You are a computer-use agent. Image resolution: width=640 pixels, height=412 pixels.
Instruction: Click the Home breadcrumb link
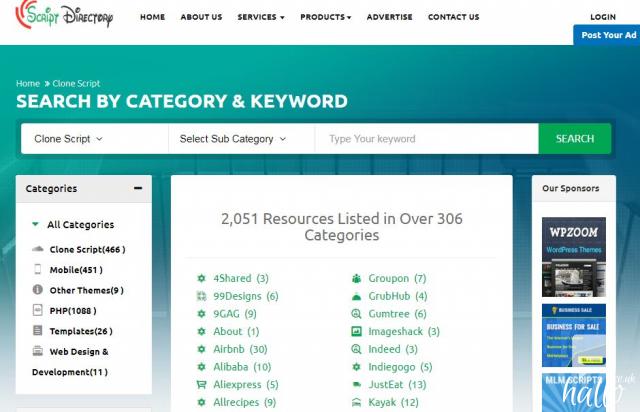click(28, 84)
